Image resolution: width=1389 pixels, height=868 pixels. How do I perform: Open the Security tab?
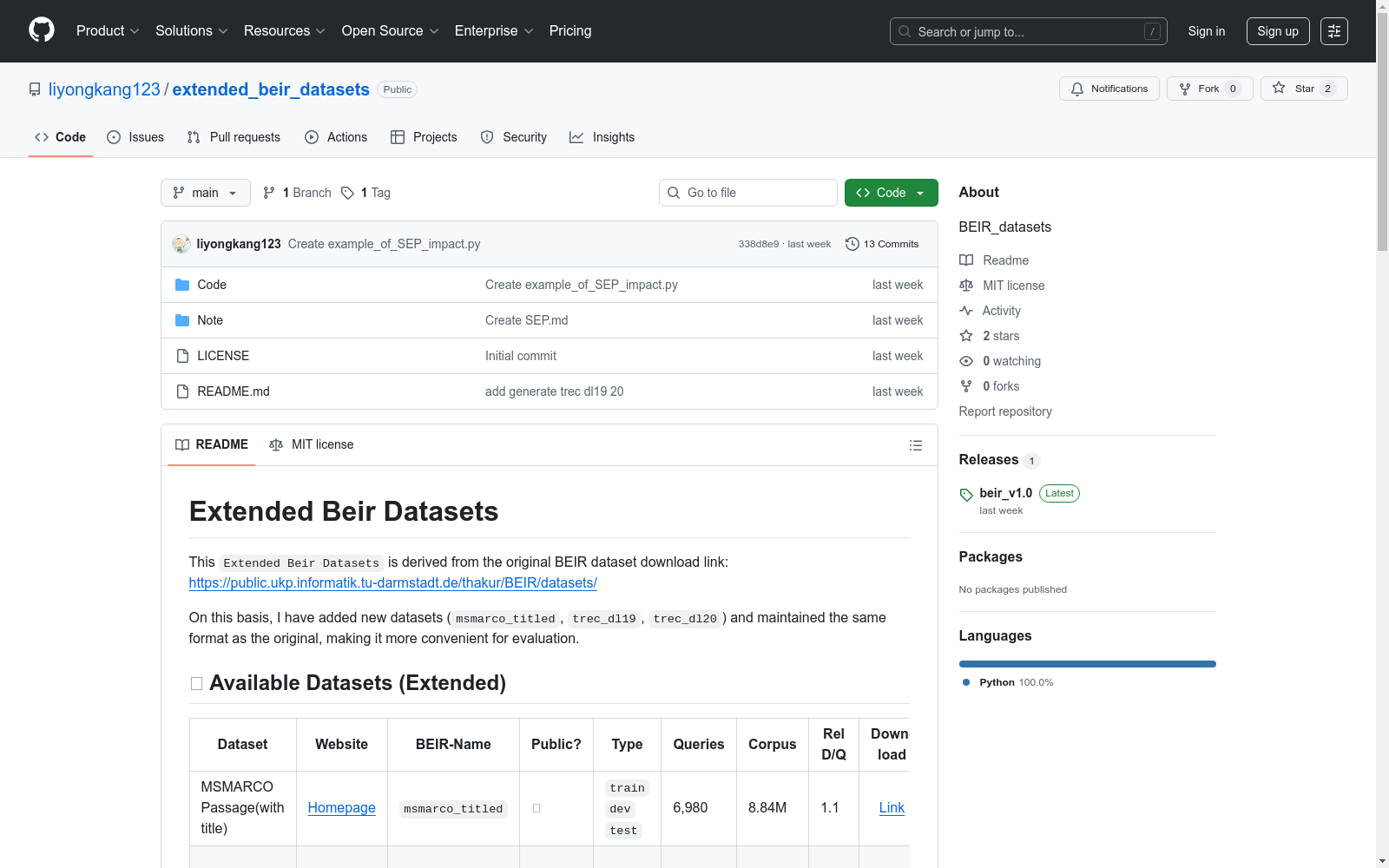coord(514,137)
